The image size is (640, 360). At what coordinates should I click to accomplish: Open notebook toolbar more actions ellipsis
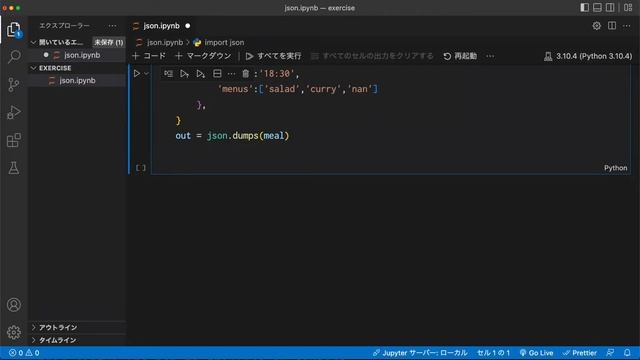coord(490,56)
